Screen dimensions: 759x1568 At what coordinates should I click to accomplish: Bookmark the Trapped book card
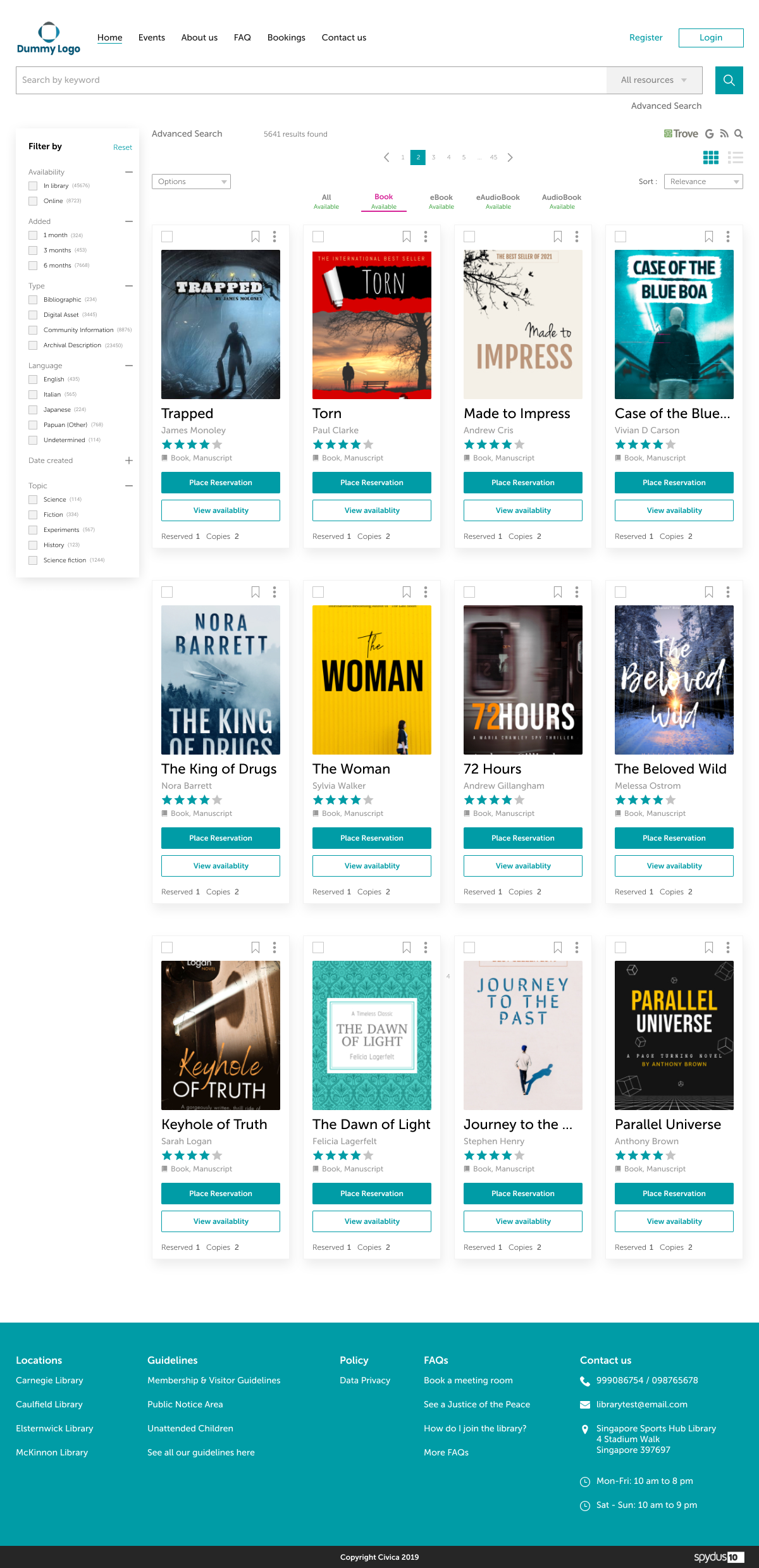256,237
